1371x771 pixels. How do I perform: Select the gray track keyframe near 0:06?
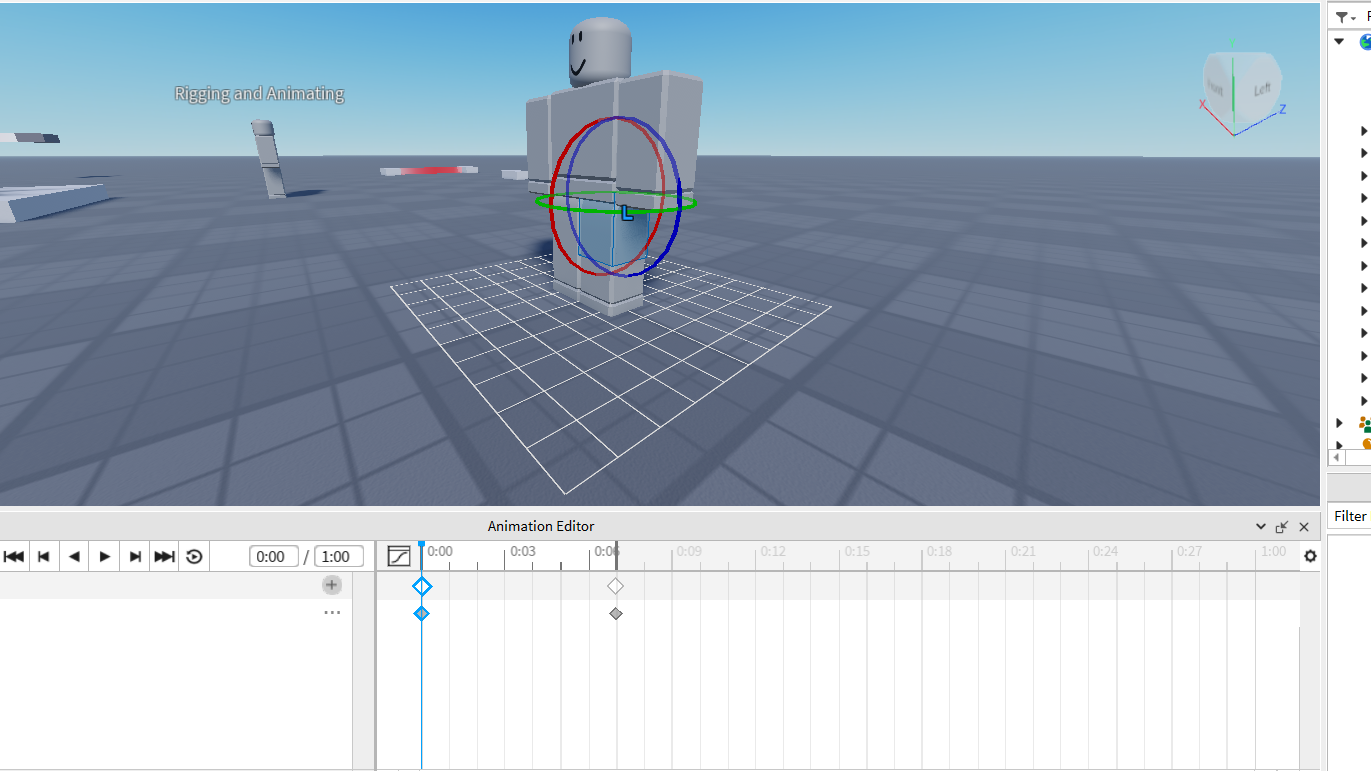coord(616,613)
